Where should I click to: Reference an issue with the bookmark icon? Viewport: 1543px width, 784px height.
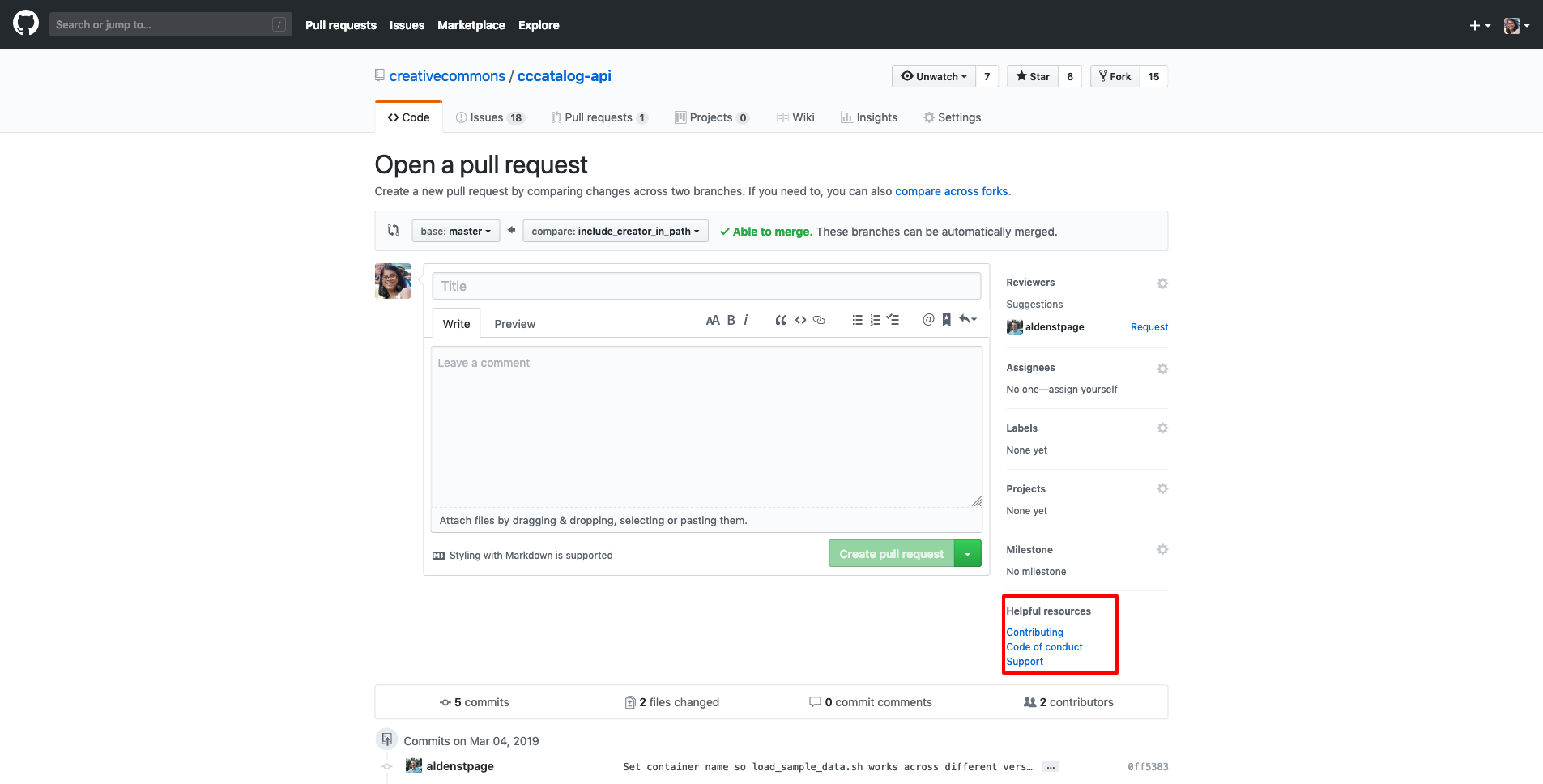(946, 321)
